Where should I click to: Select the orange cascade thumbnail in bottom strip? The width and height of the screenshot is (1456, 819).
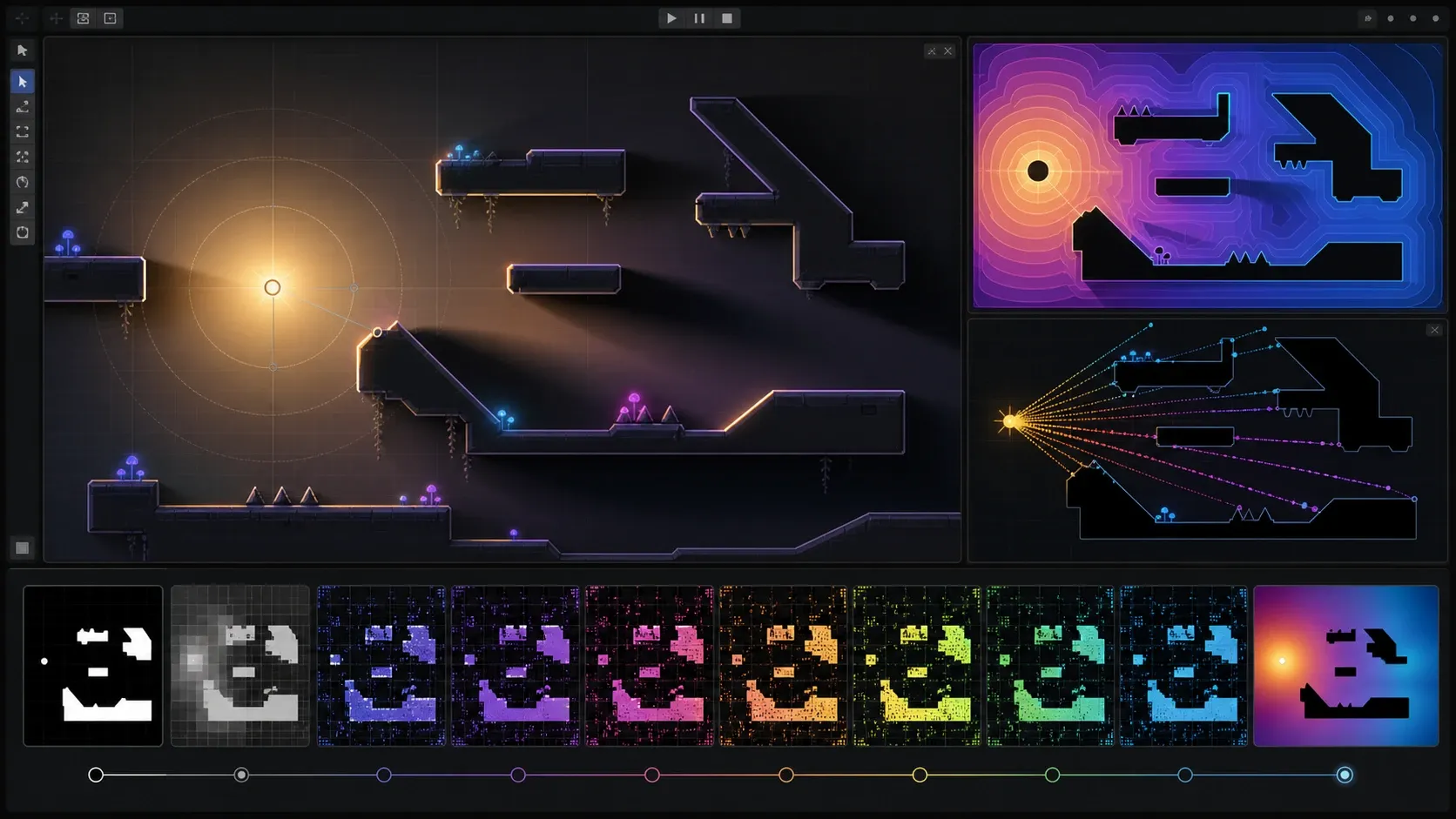click(x=783, y=666)
